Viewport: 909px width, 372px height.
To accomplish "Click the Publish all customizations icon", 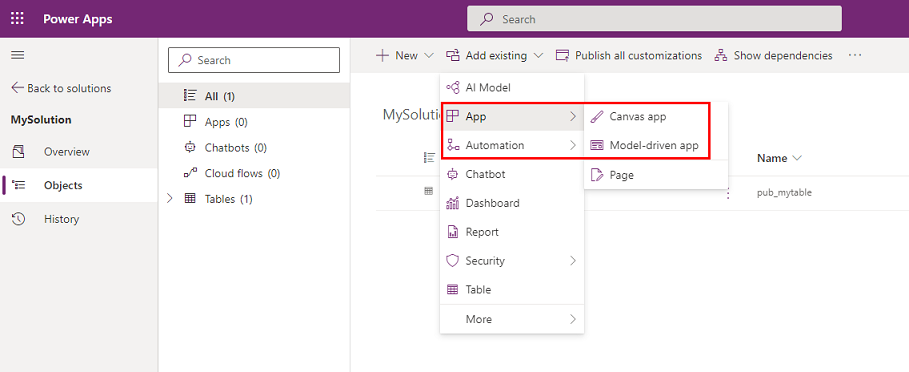I will point(562,56).
